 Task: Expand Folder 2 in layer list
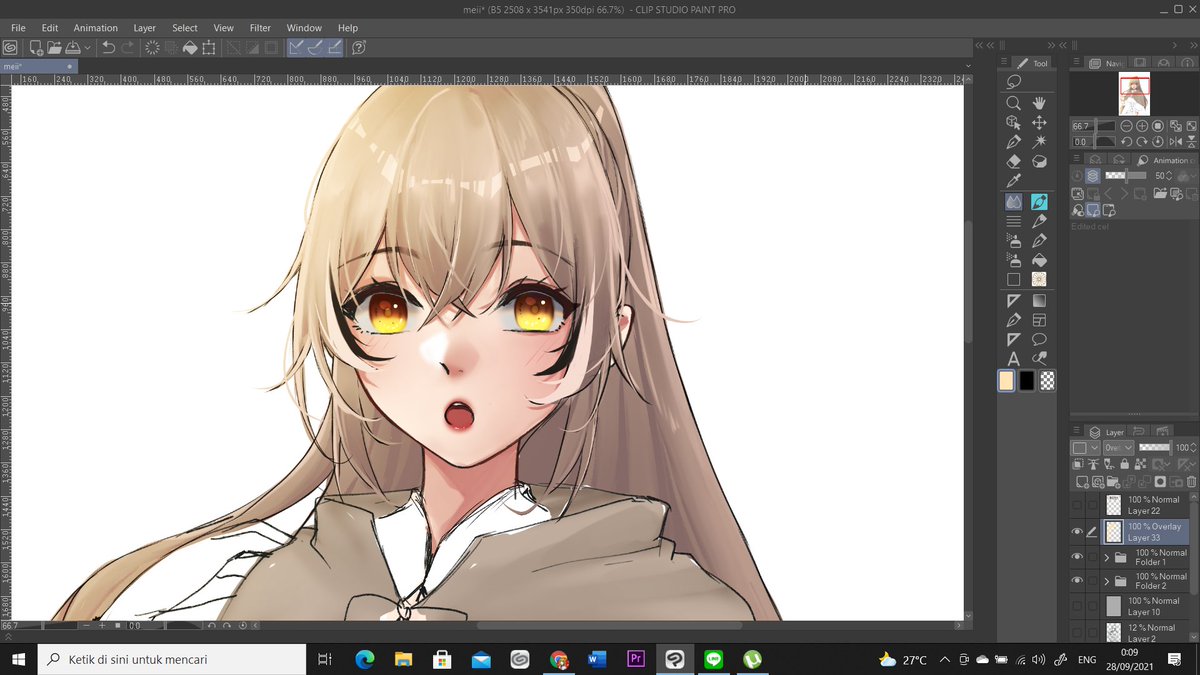(x=1107, y=581)
